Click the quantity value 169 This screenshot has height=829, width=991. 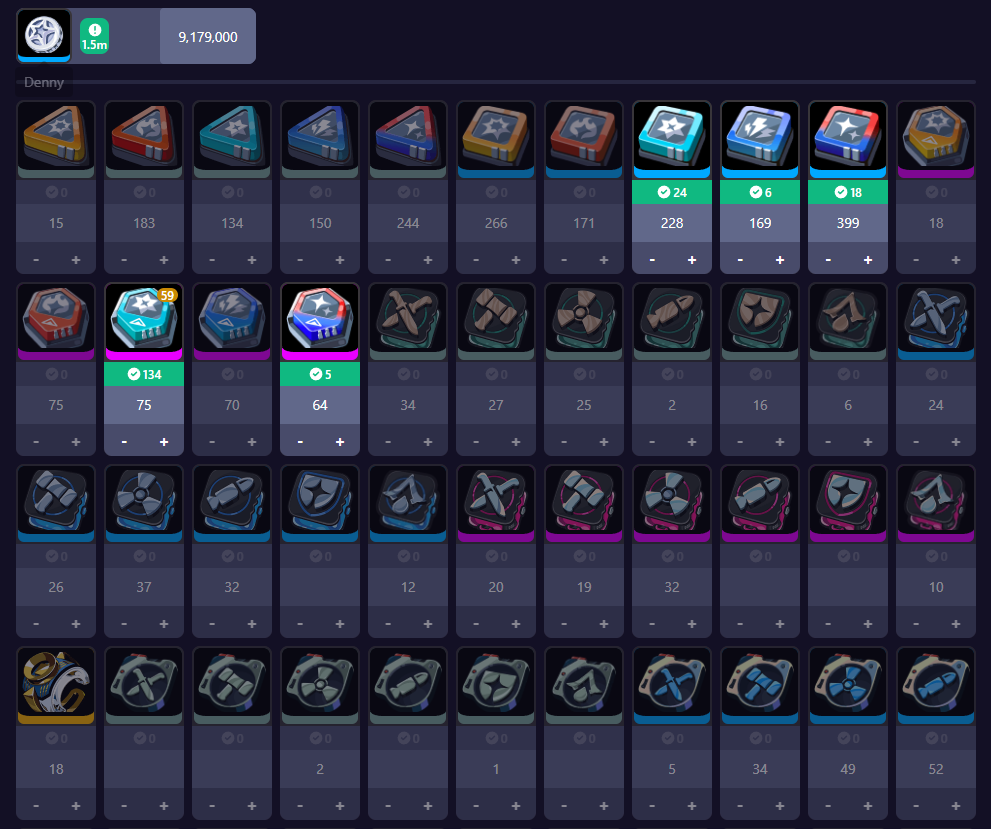point(760,223)
